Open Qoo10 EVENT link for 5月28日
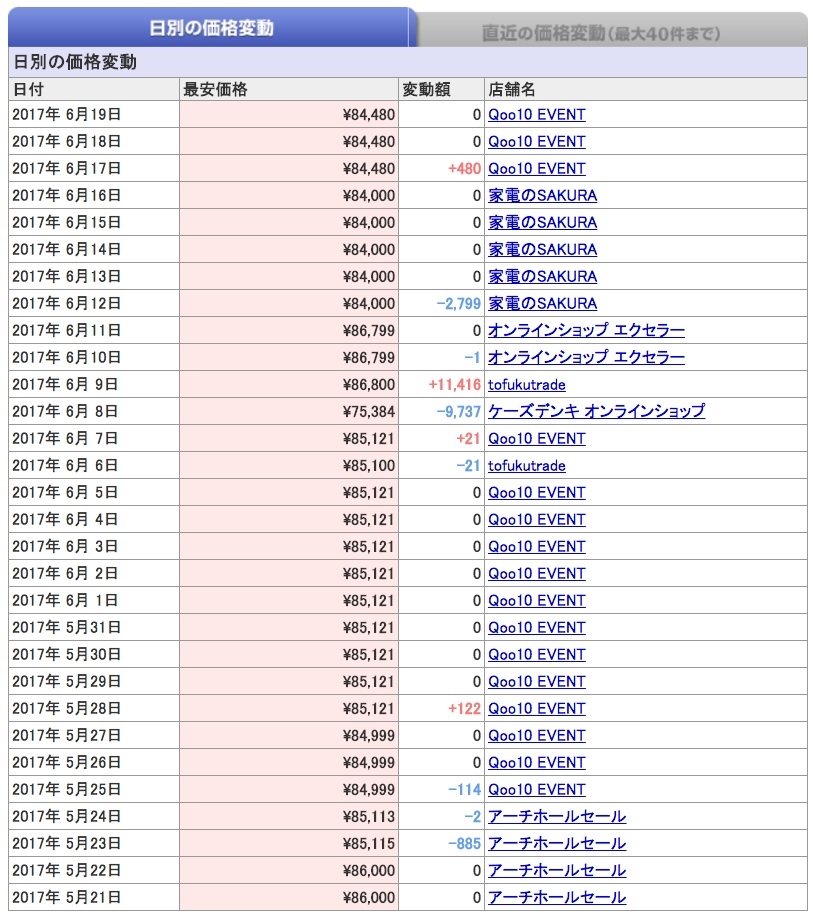Image resolution: width=813 pixels, height=916 pixels. pyautogui.click(x=536, y=709)
